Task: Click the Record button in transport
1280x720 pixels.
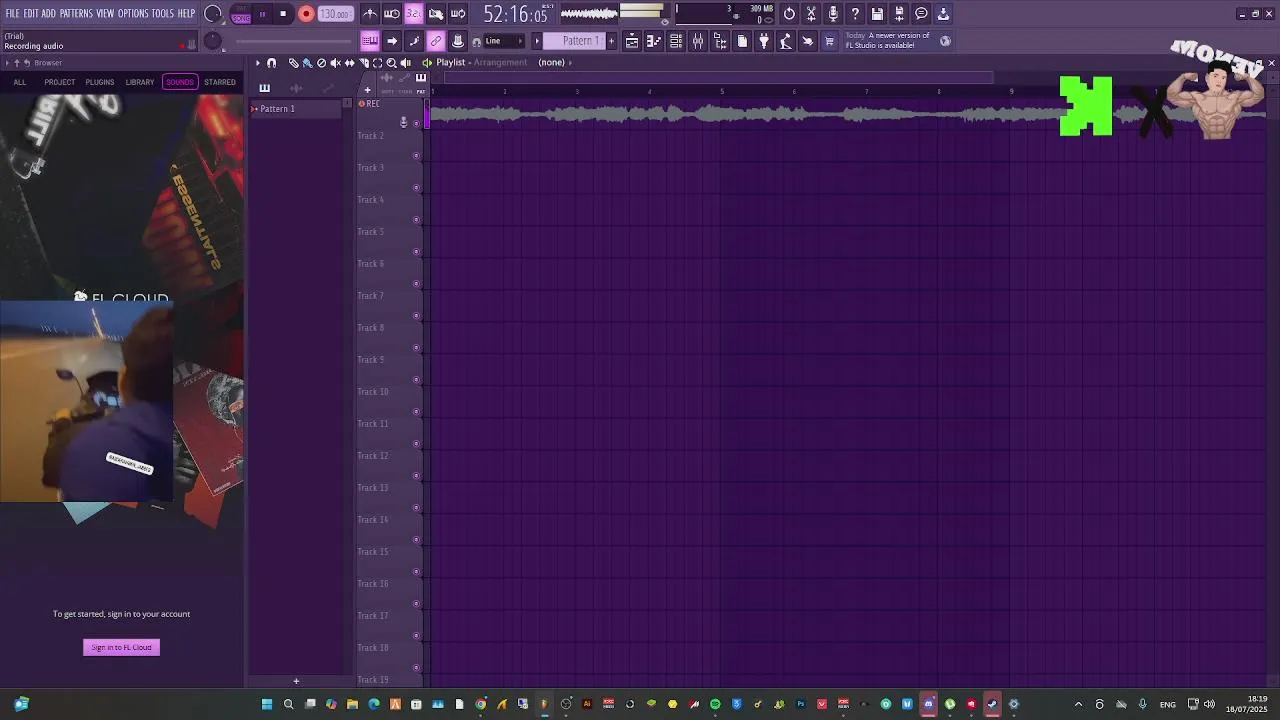Action: 306,14
